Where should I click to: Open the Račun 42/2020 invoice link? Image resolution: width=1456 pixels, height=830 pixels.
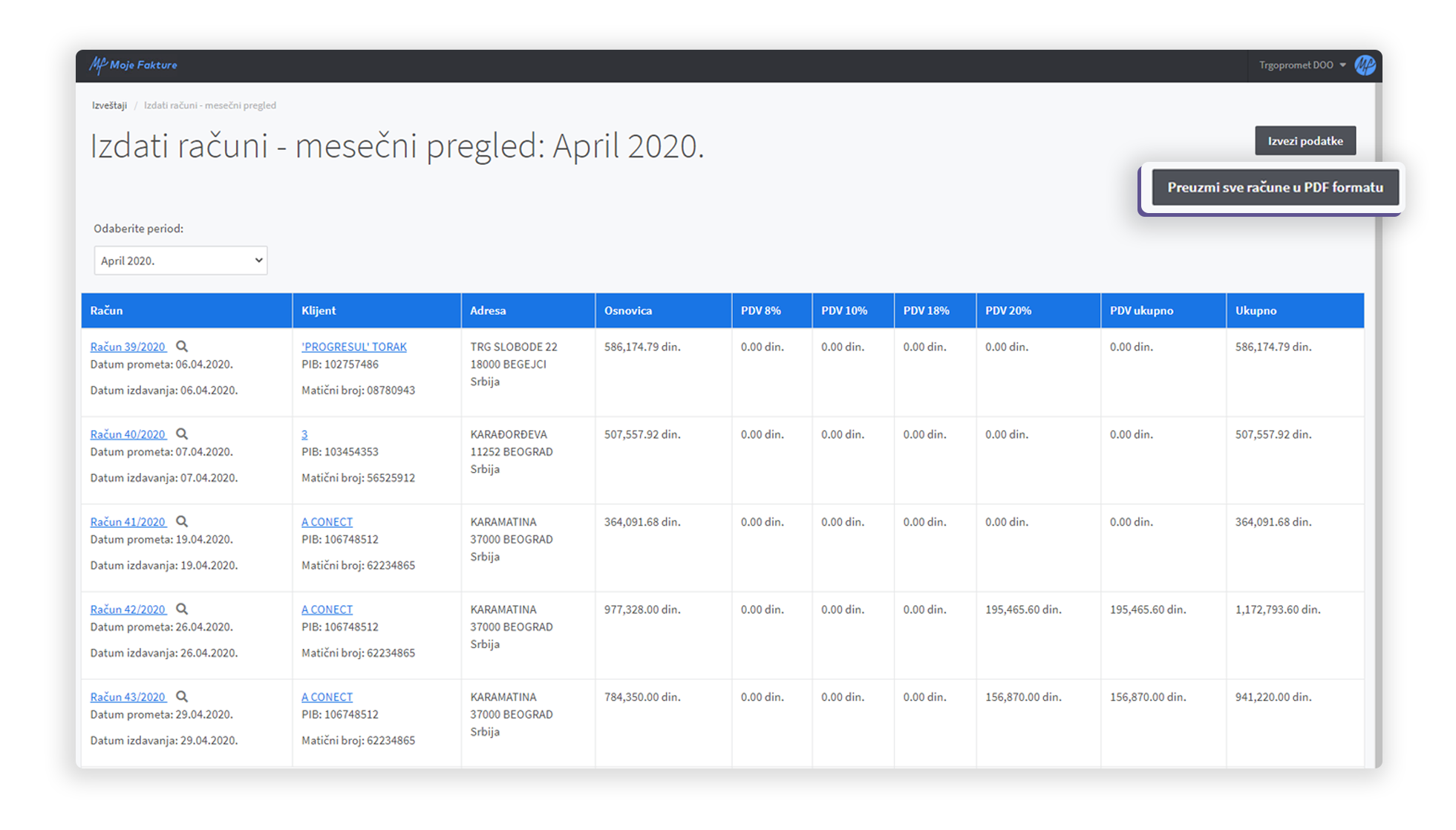[128, 610]
